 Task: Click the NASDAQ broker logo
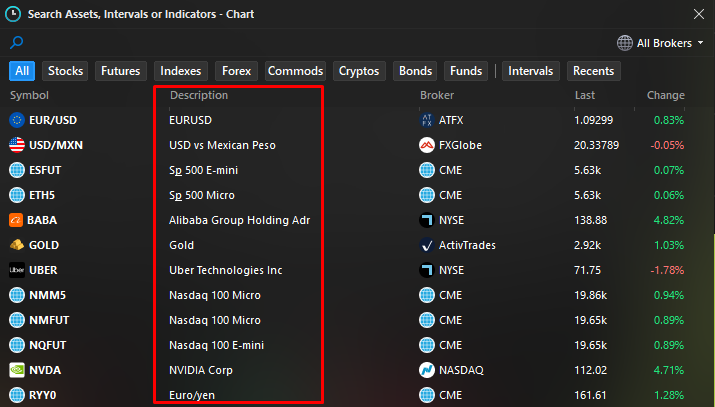[x=427, y=370]
